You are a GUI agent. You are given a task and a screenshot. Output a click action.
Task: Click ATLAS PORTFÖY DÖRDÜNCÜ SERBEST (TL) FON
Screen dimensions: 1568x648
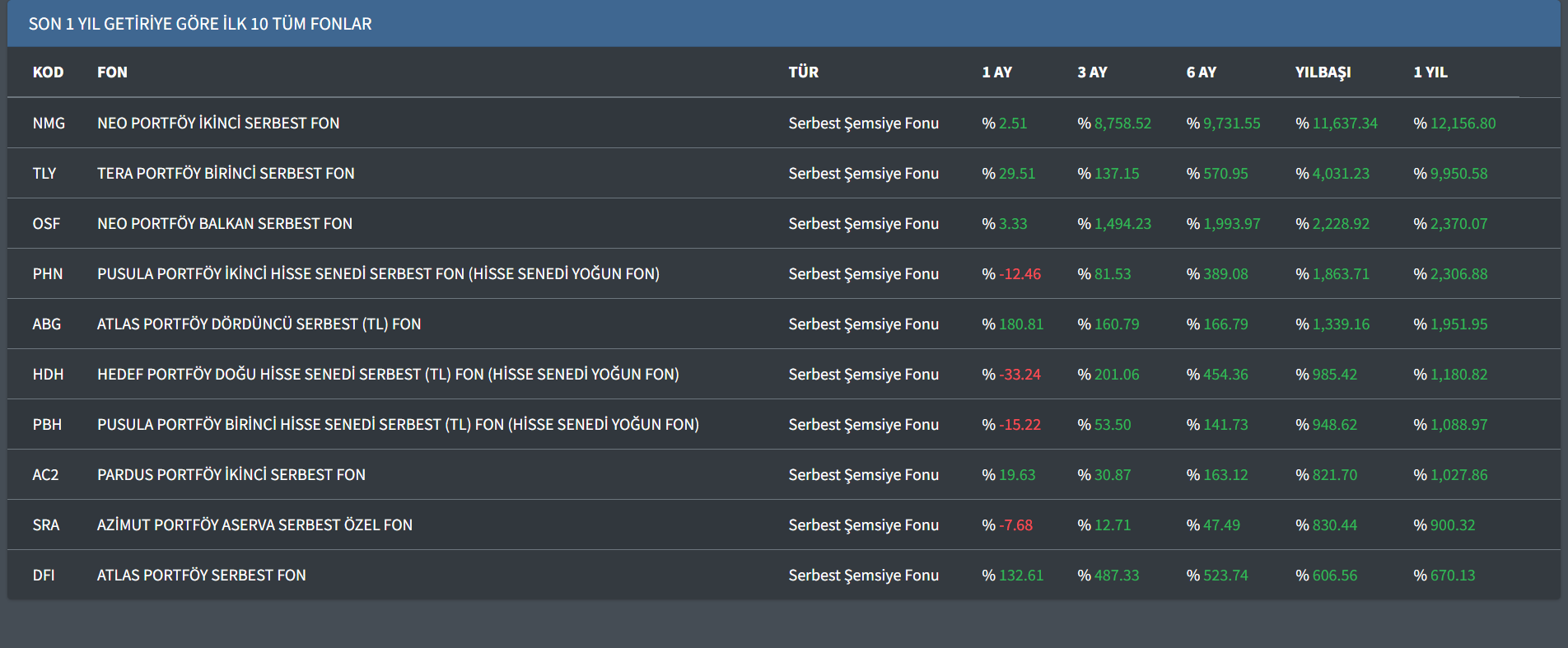click(x=259, y=324)
